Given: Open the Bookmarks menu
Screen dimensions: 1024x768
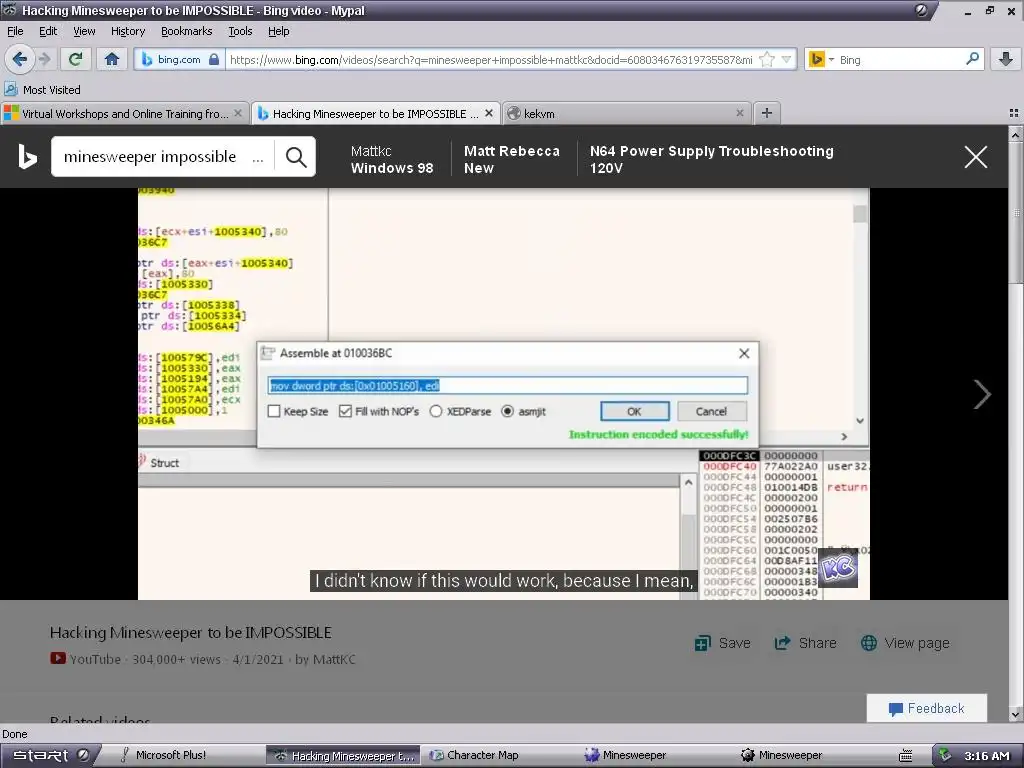Looking at the screenshot, I should coord(187,31).
